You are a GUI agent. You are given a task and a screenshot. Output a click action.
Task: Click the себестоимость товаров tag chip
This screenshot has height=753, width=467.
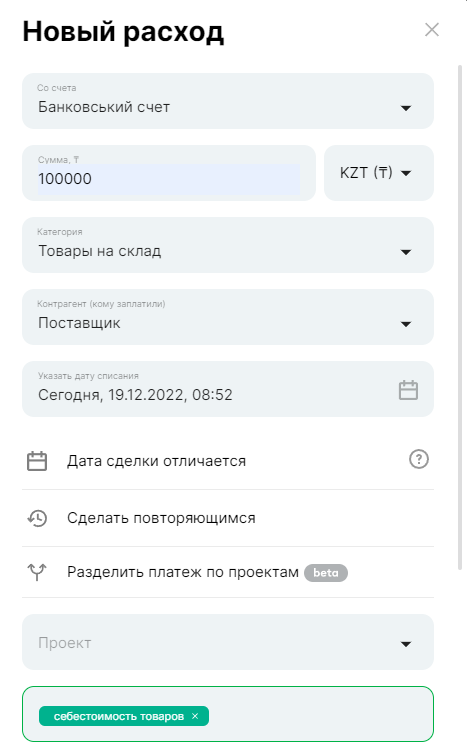tap(119, 716)
